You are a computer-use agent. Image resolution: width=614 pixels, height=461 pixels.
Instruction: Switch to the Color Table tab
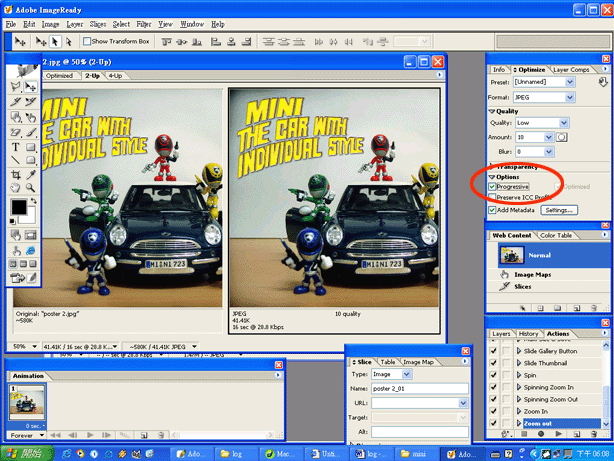[556, 235]
